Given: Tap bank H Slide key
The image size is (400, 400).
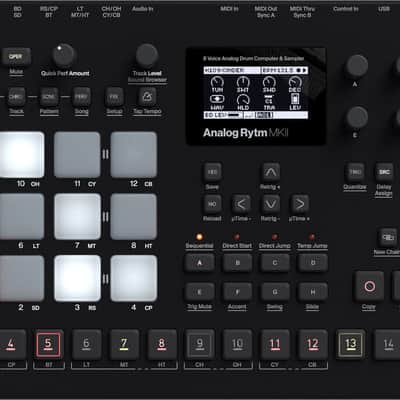Looking at the screenshot, I should click(x=313, y=292).
